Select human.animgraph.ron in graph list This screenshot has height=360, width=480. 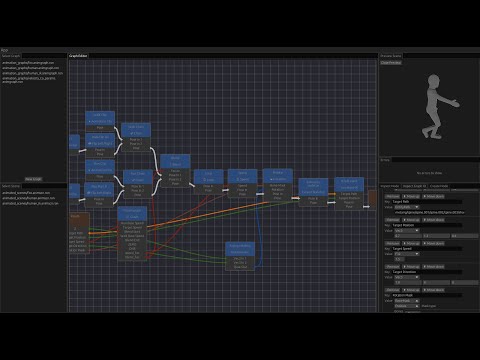31,68
